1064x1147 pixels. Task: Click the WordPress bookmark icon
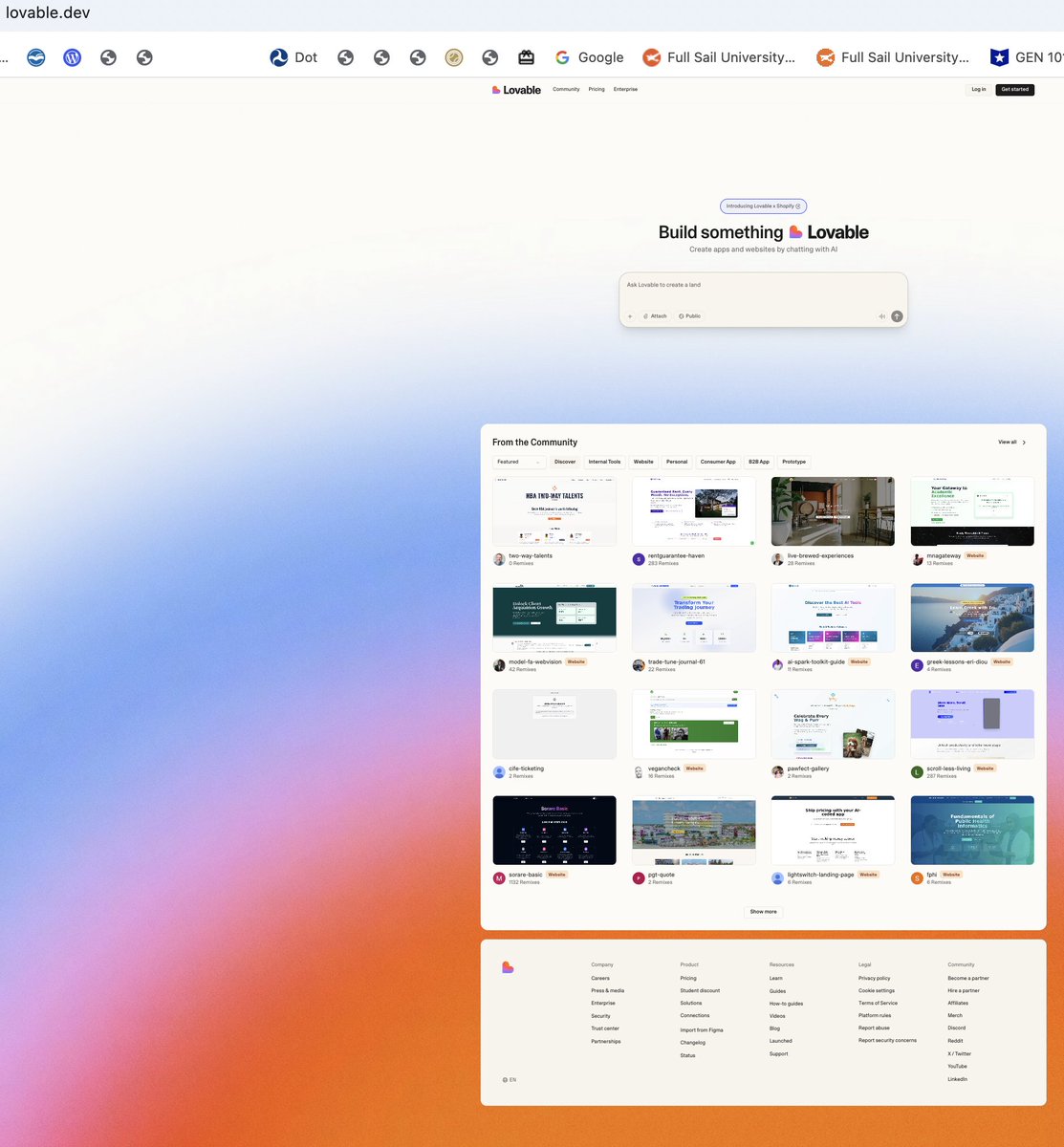[73, 57]
